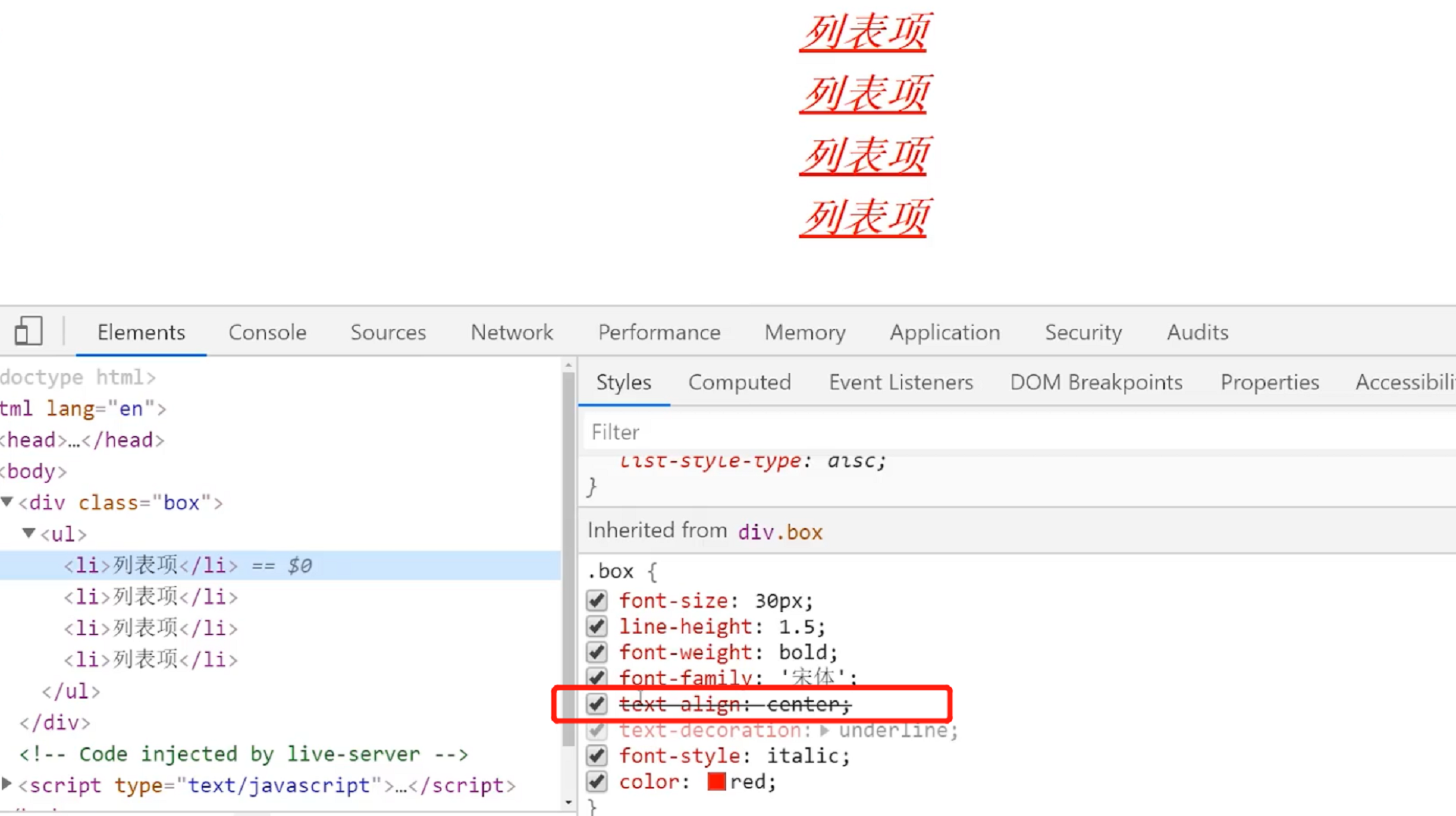
Task: Uncheck the color: red property
Action: point(596,781)
